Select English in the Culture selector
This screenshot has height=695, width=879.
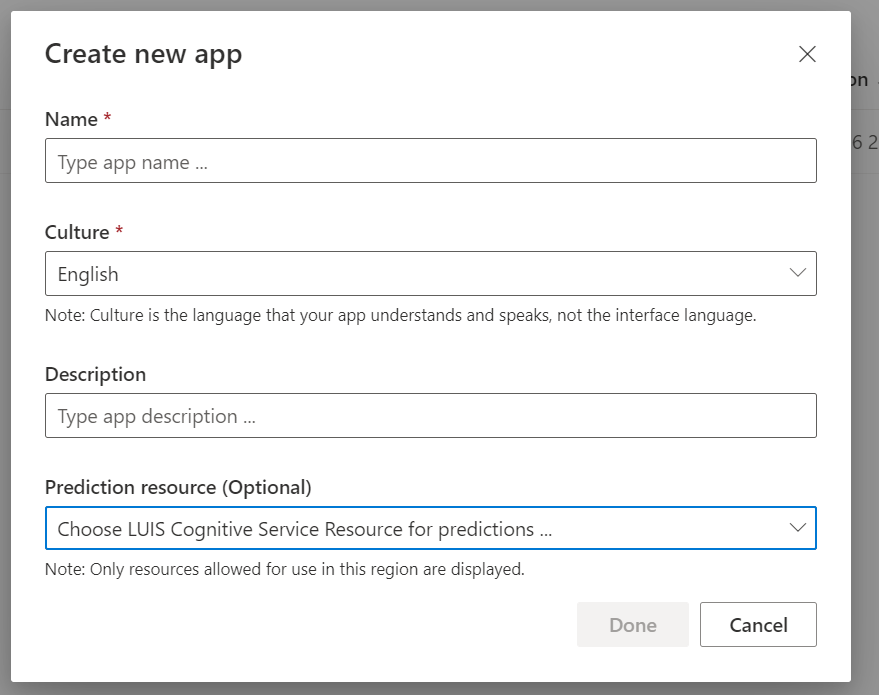click(x=430, y=273)
